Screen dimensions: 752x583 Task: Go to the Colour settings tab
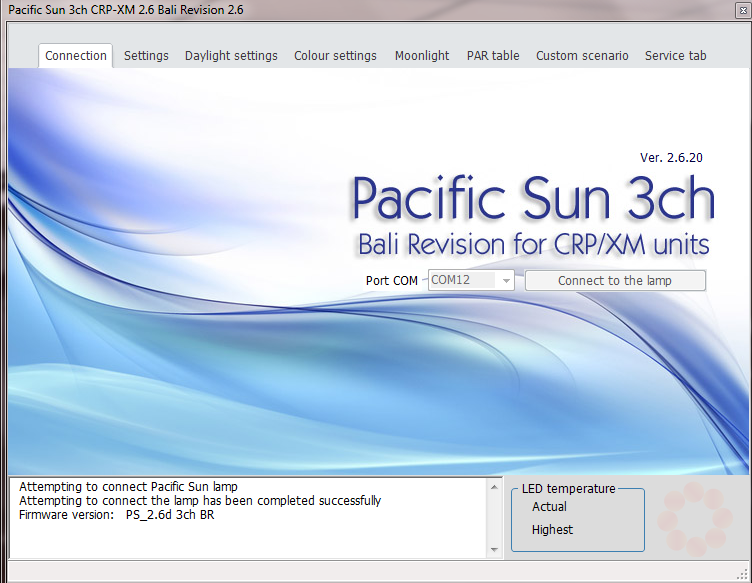pos(335,56)
